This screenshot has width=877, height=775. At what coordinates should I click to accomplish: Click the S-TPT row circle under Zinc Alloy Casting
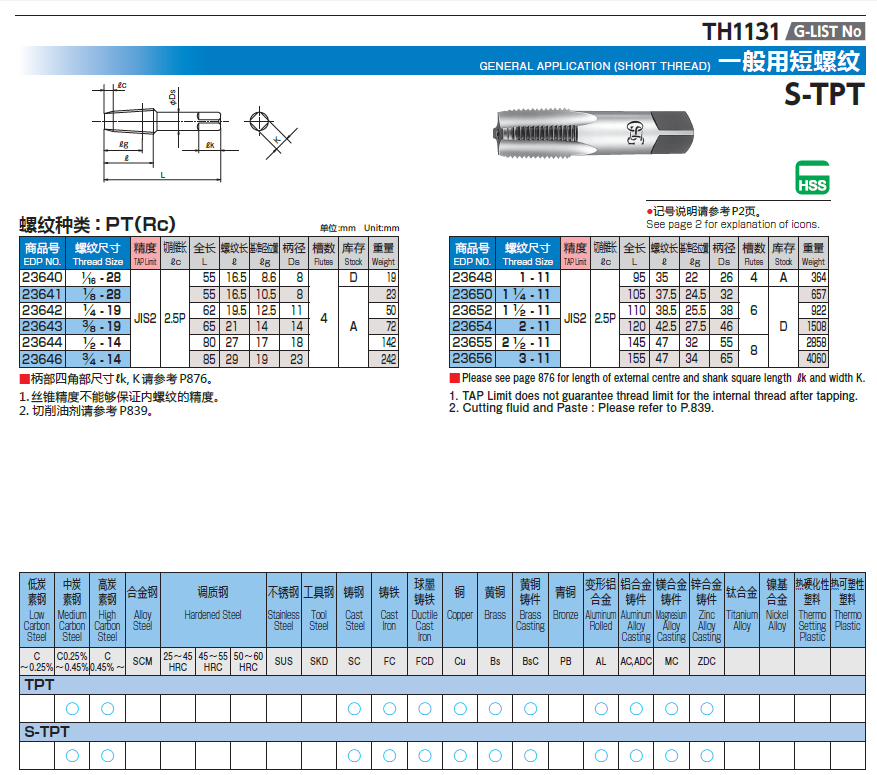click(706, 756)
